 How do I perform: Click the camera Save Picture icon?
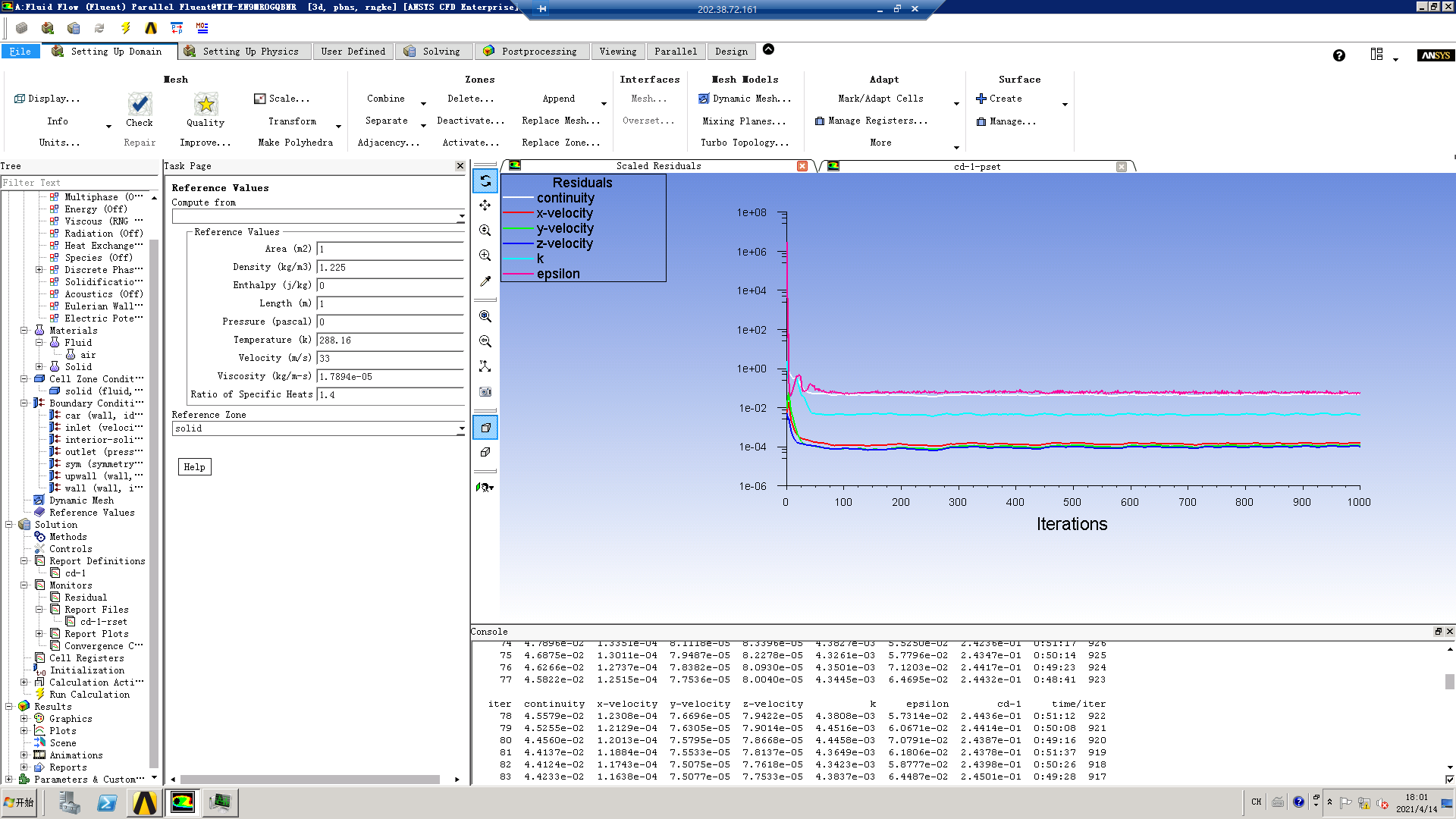(485, 392)
